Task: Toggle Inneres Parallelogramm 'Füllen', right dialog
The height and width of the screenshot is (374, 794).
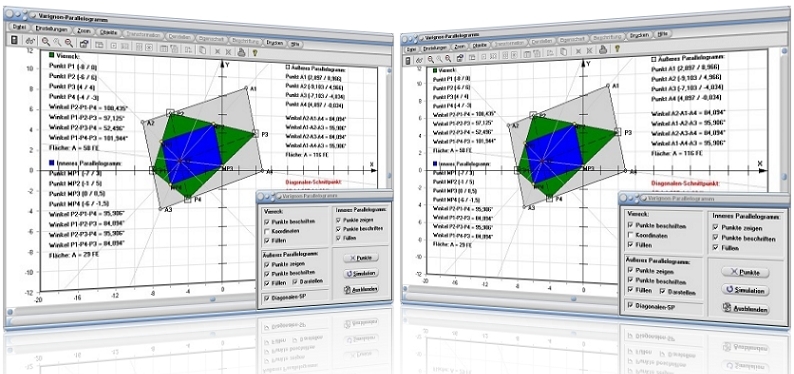Action: click(x=716, y=247)
